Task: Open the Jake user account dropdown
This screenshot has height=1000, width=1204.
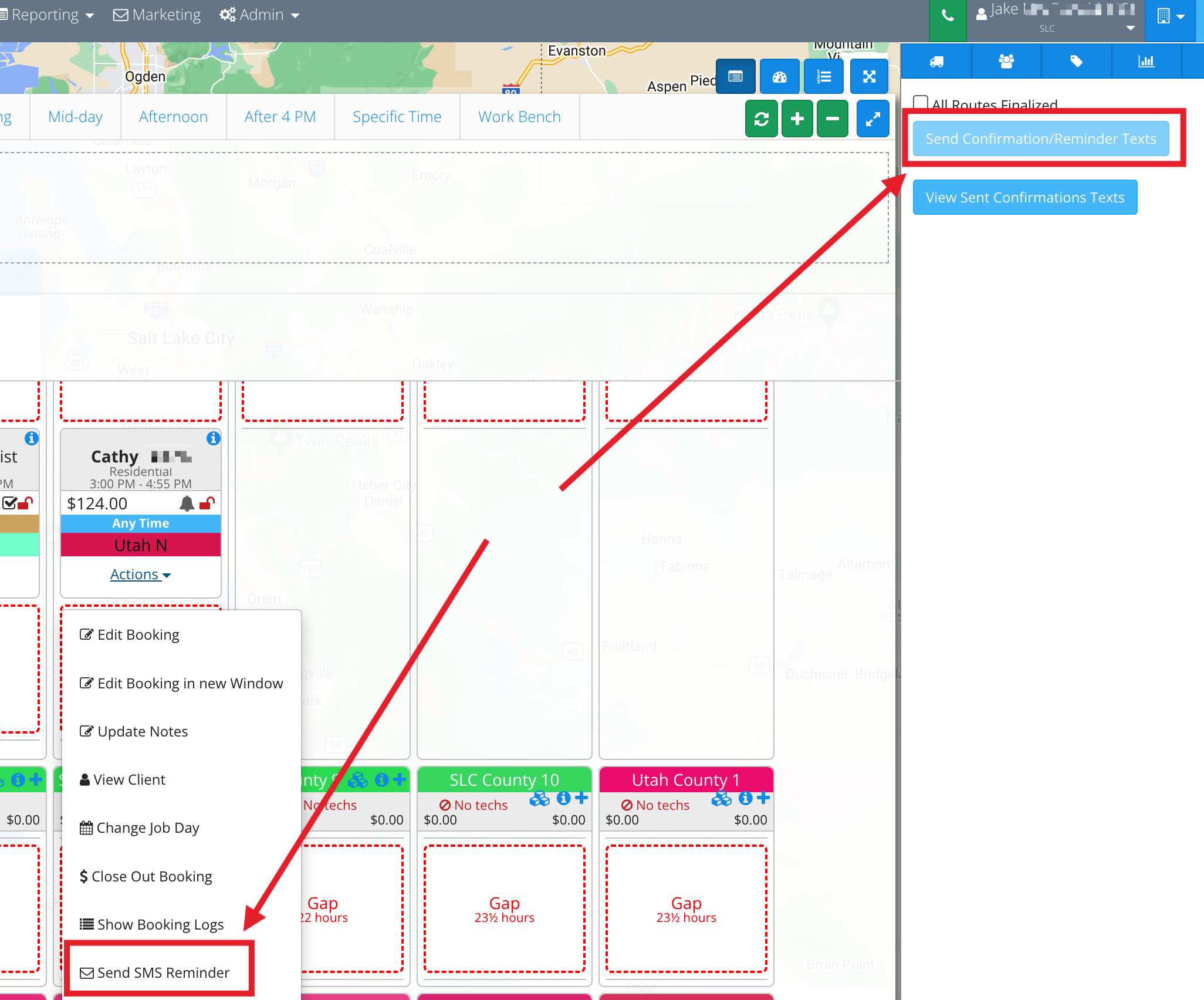Action: click(x=1055, y=17)
